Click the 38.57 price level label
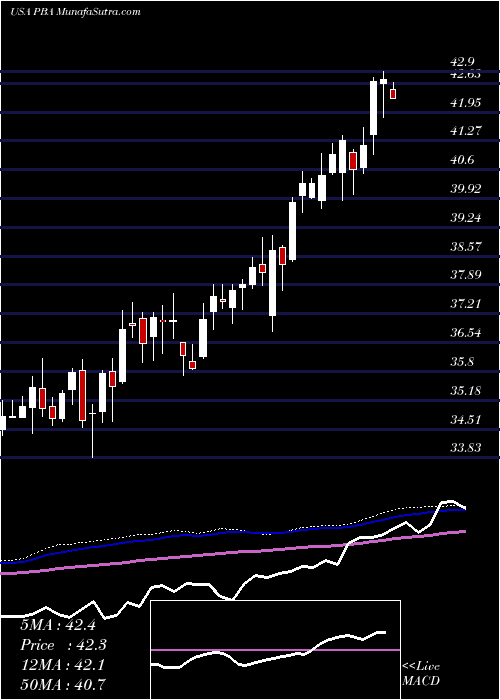Image resolution: width=500 pixels, height=700 pixels. [466, 246]
